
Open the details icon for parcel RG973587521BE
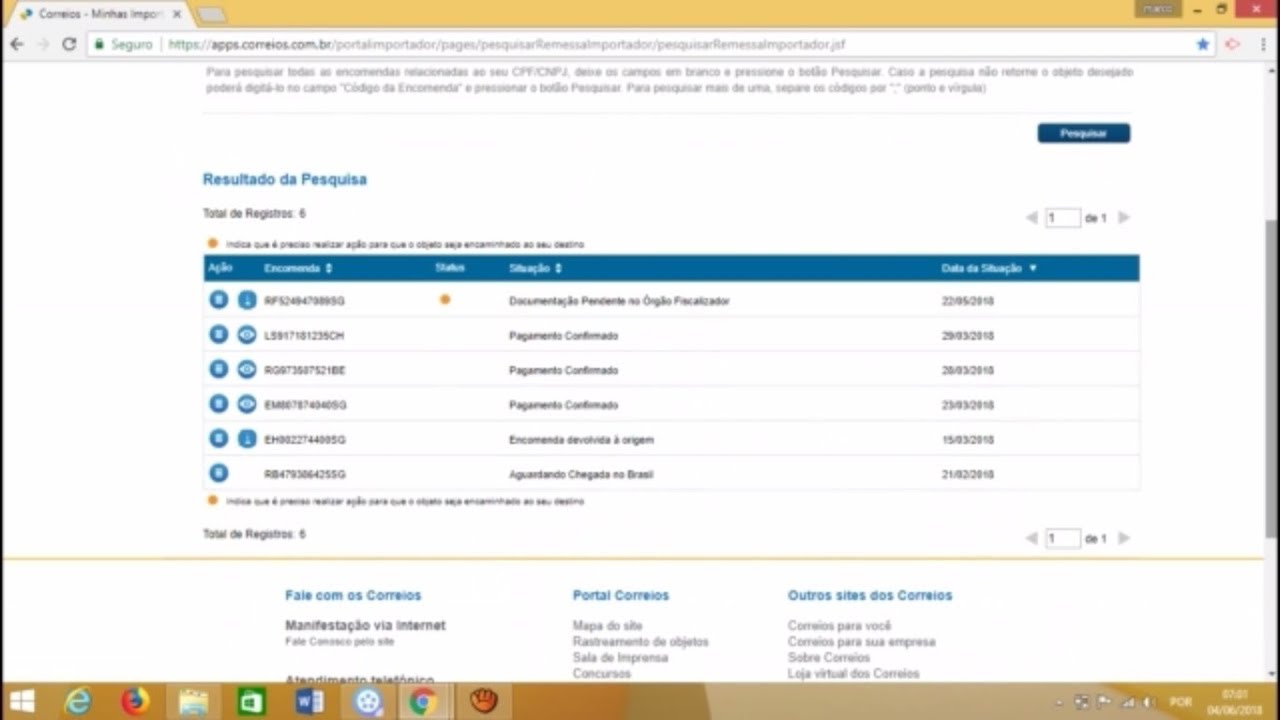(219, 369)
